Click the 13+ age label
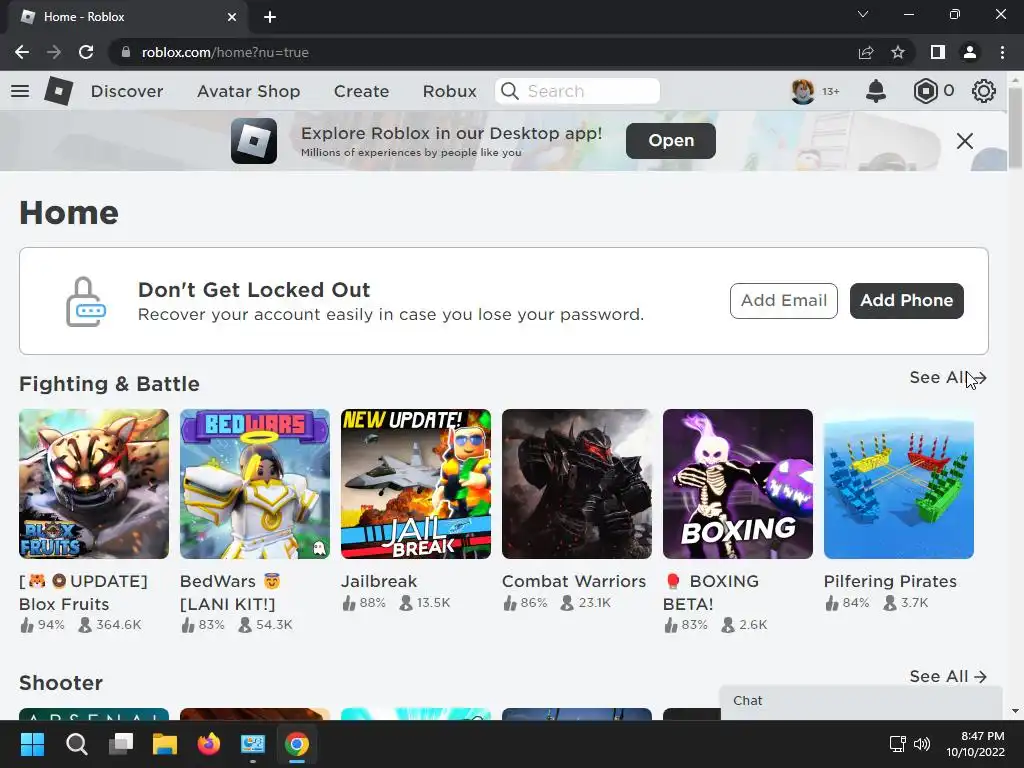This screenshot has width=1024, height=768. pos(830,91)
